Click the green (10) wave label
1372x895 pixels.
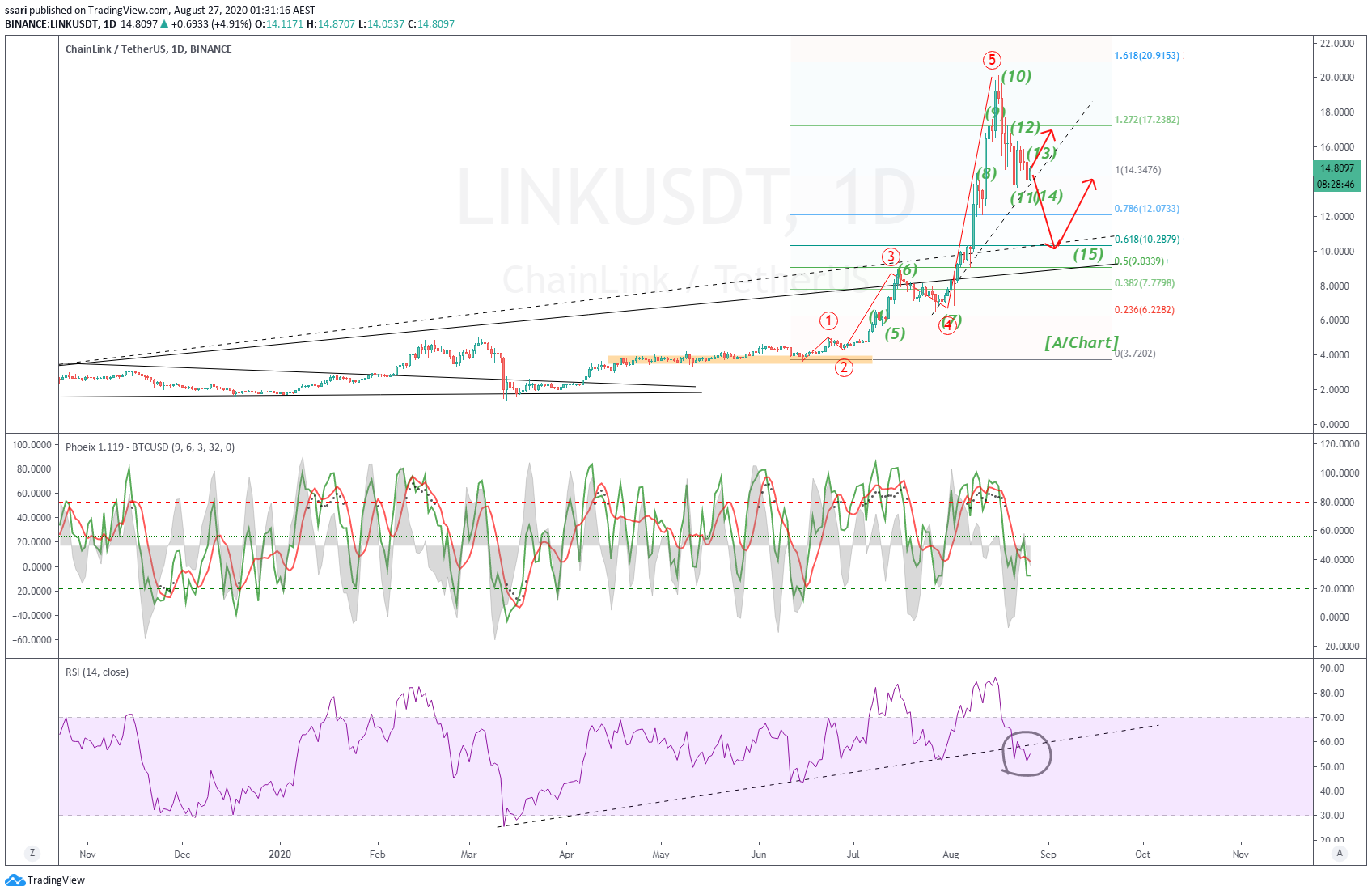coord(1016,76)
